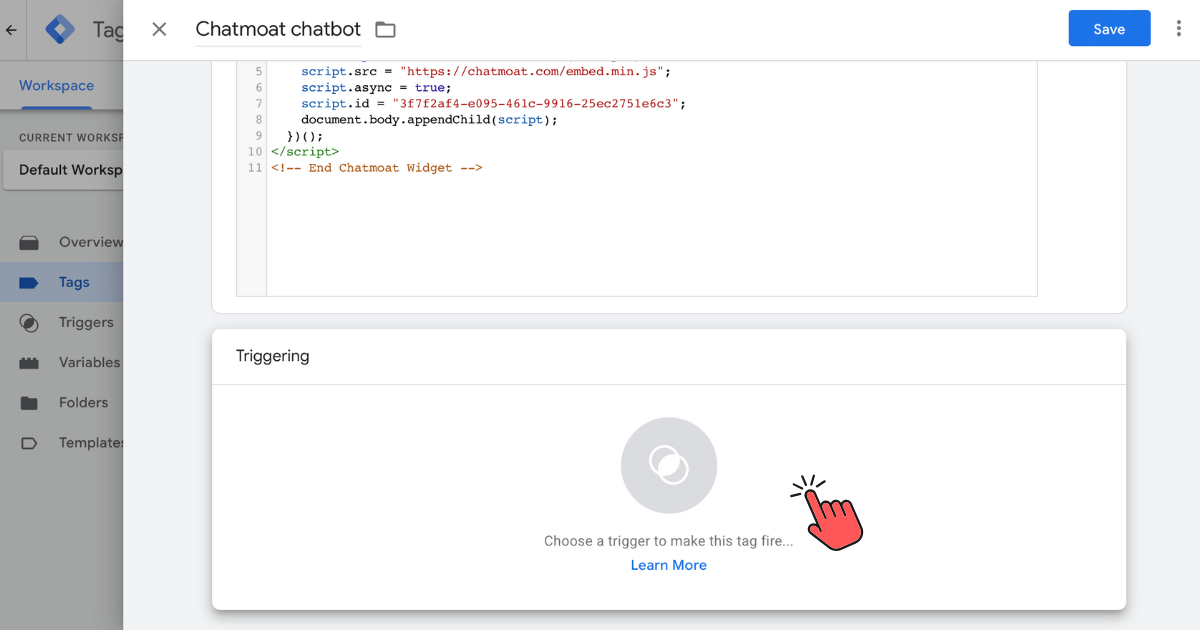
Task: Edit the Chatmoat chatbot tag name
Action: (277, 30)
